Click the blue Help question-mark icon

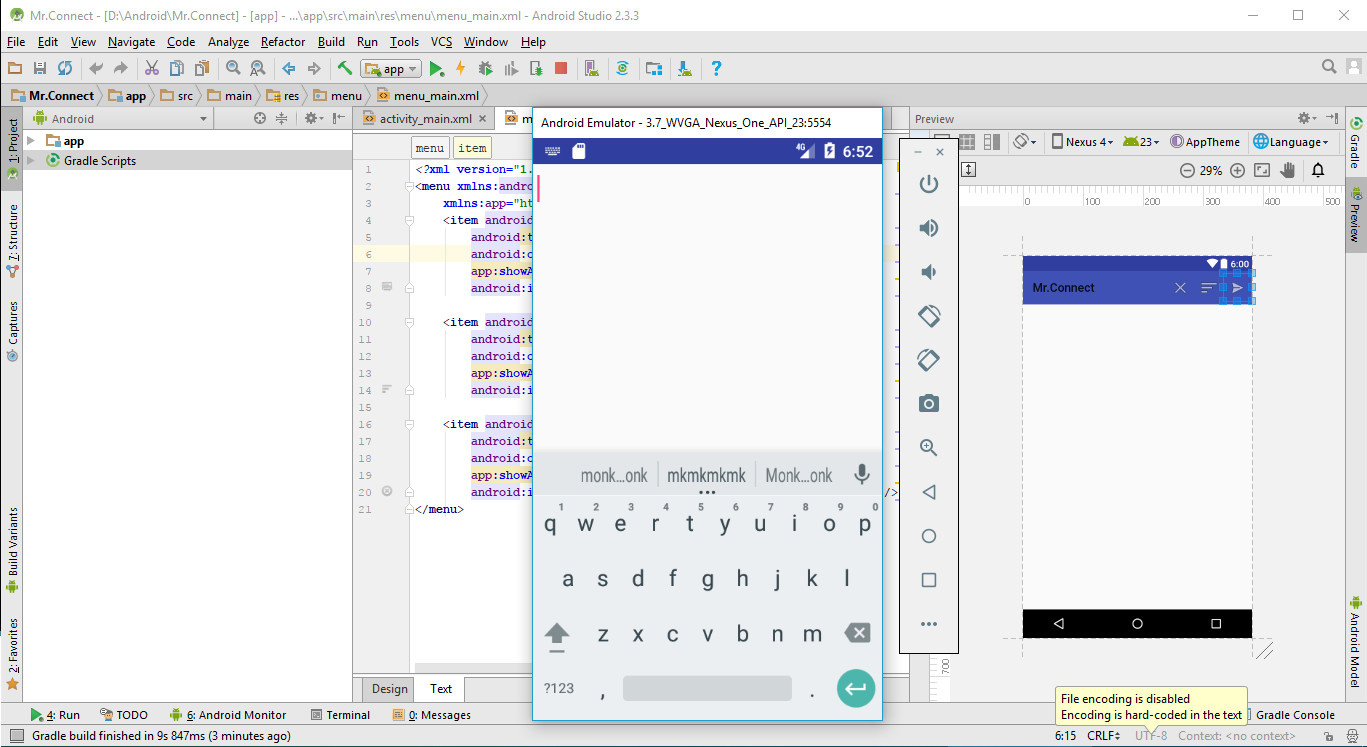pos(716,68)
